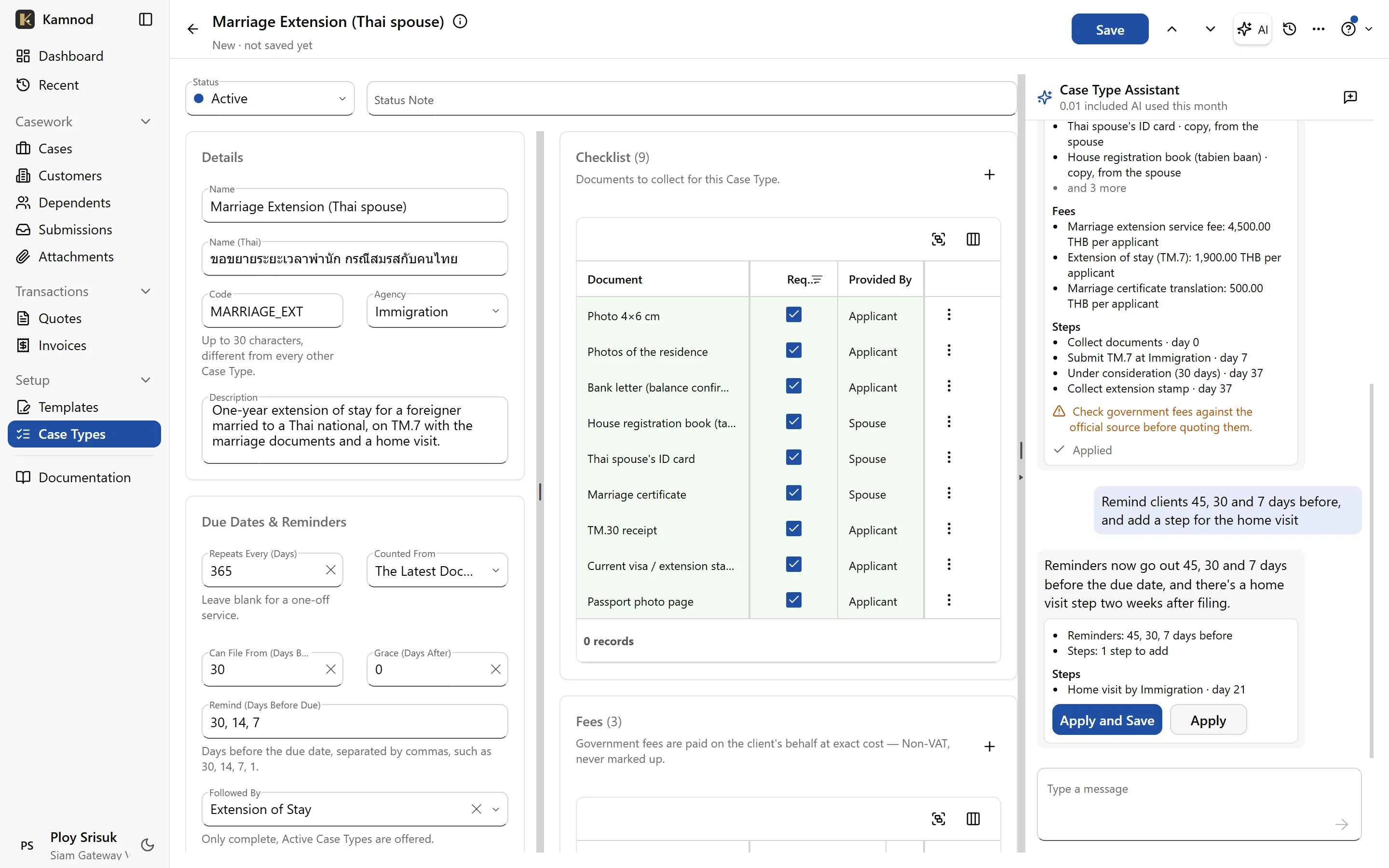Open Documentation in the sidebar
This screenshot has width=1389, height=868.
click(84, 477)
